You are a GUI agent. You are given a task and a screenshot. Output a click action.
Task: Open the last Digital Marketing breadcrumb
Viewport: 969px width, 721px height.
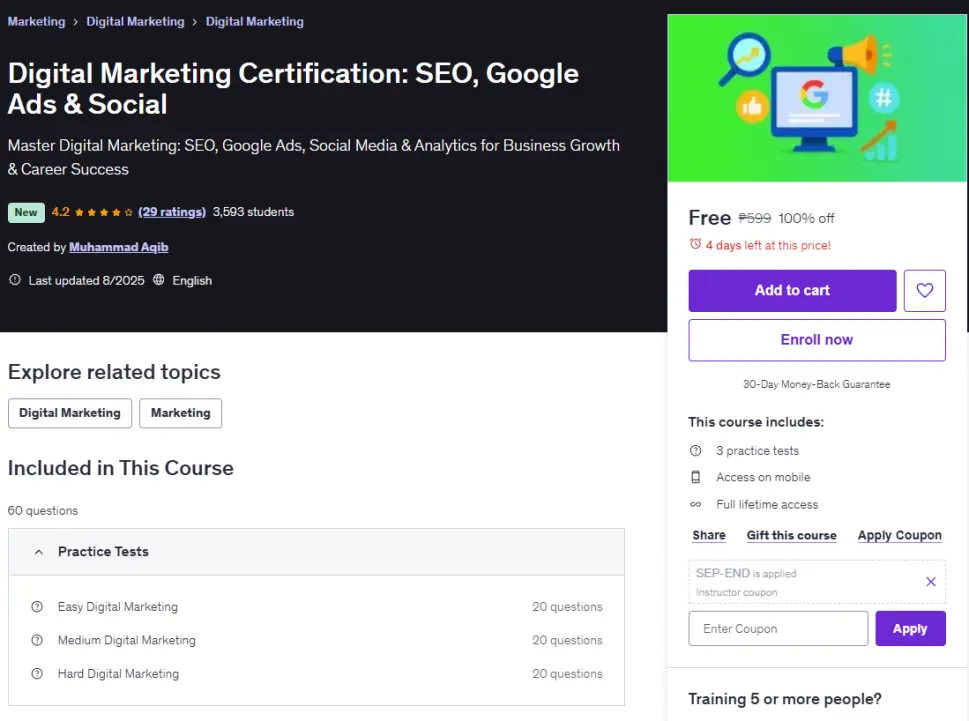255,22
